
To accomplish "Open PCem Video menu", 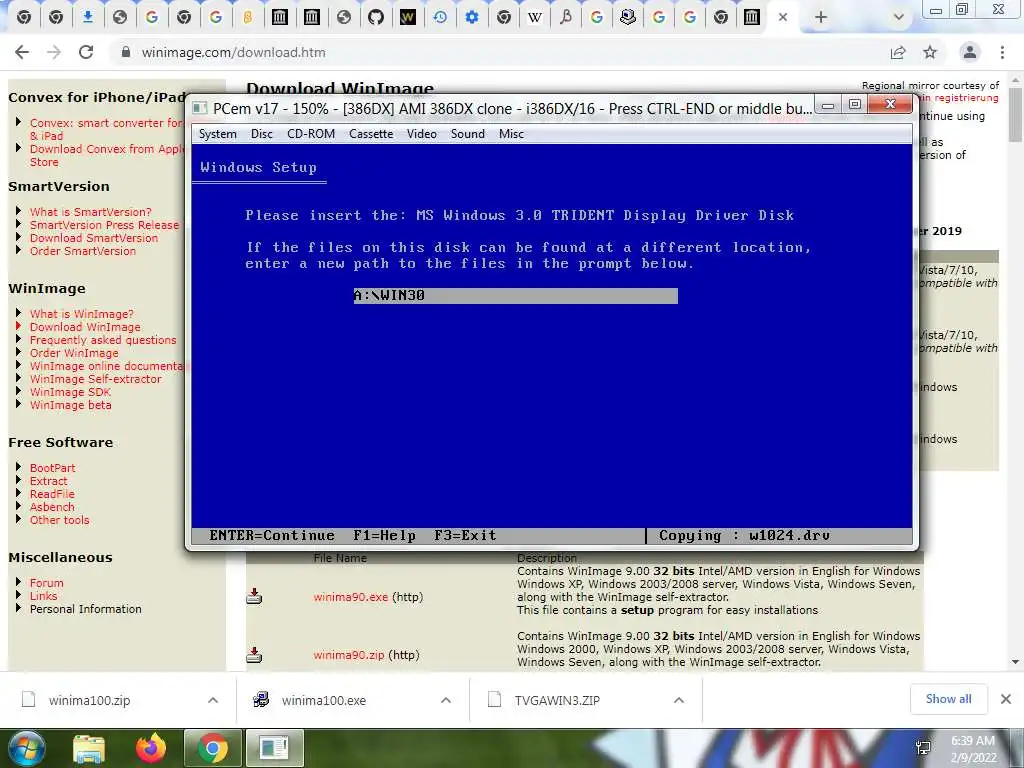I will click(422, 134).
